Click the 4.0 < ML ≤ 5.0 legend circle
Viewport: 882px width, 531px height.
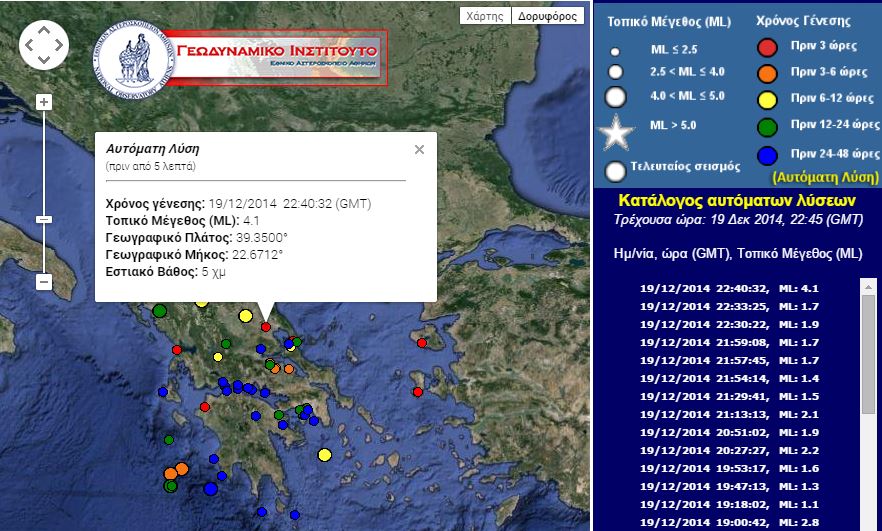(x=615, y=97)
